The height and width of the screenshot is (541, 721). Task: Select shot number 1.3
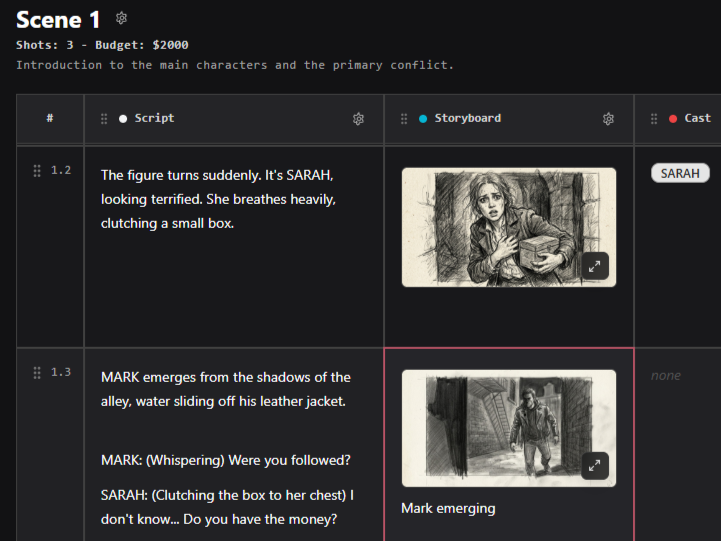(x=61, y=372)
